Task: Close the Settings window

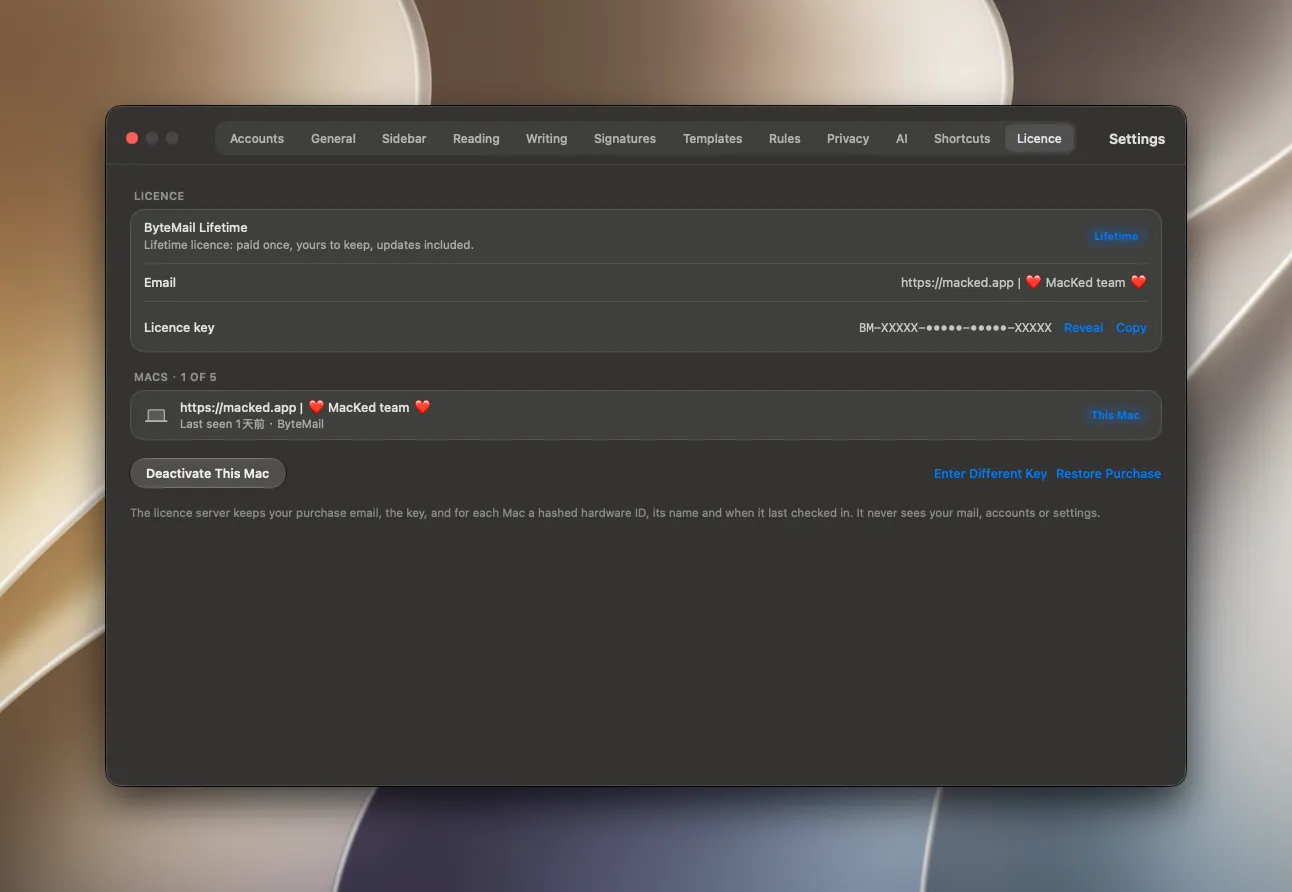Action: 132,138
